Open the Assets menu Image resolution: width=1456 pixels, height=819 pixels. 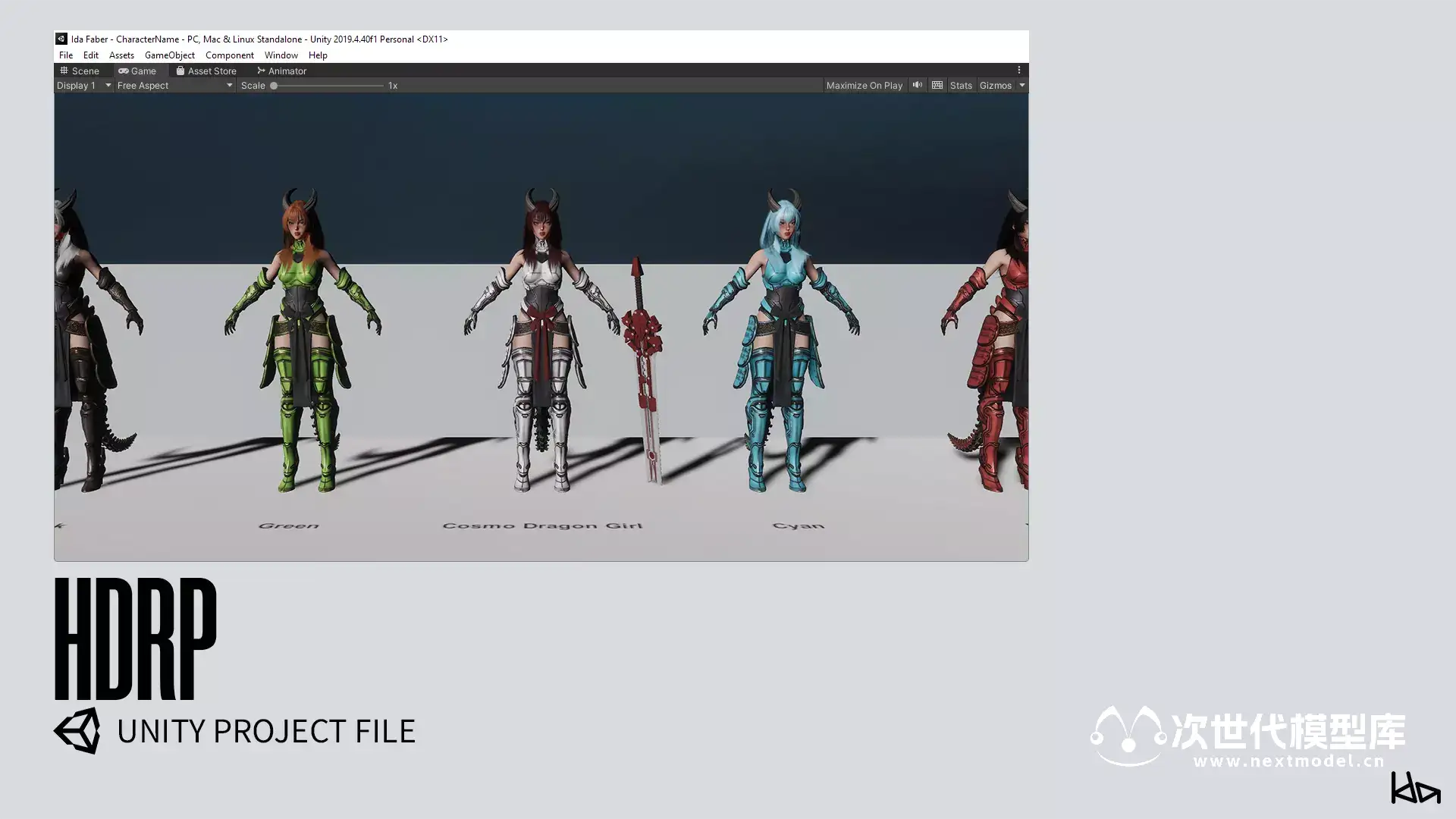121,55
